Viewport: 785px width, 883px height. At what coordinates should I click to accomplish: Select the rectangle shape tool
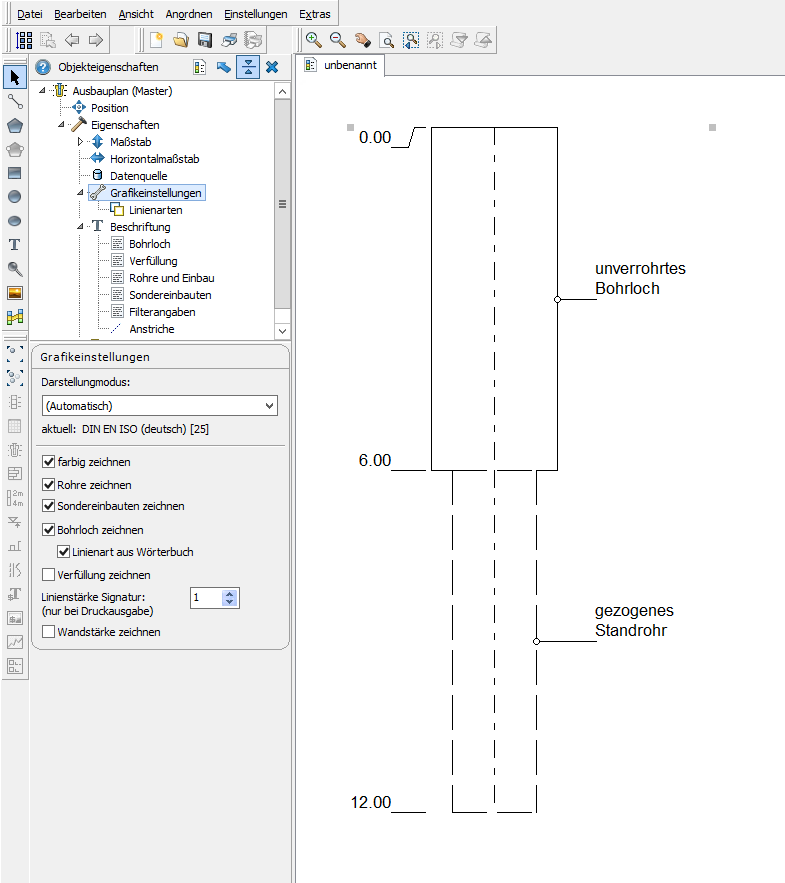[15, 173]
